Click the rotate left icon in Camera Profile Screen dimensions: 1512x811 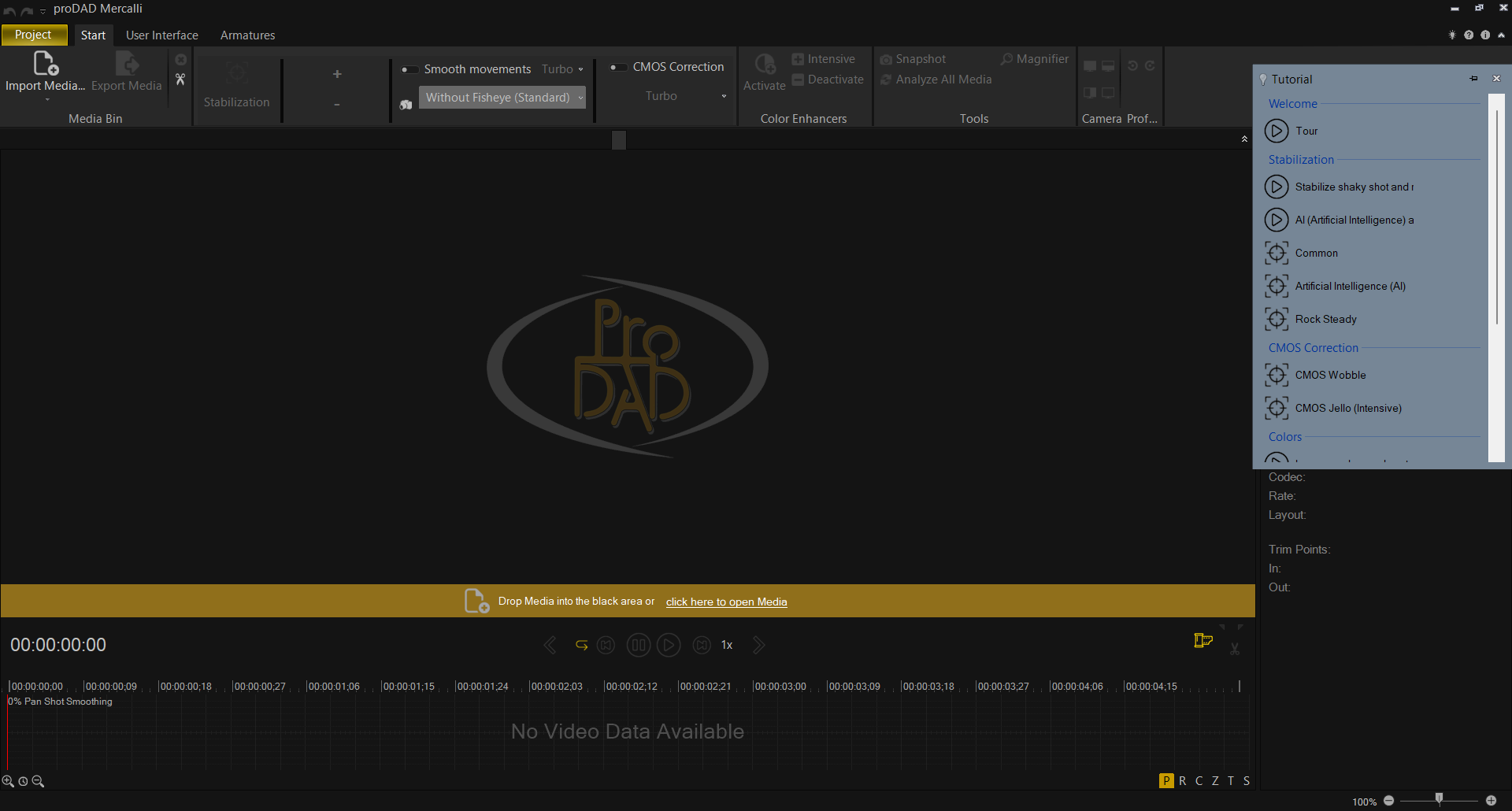1132,65
